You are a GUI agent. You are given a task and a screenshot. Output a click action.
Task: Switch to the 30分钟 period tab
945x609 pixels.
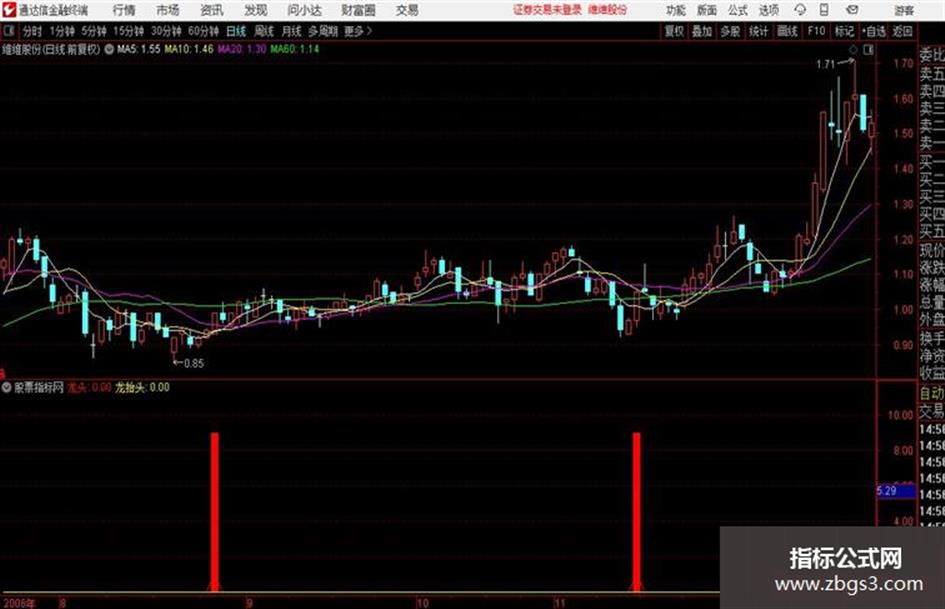point(166,31)
